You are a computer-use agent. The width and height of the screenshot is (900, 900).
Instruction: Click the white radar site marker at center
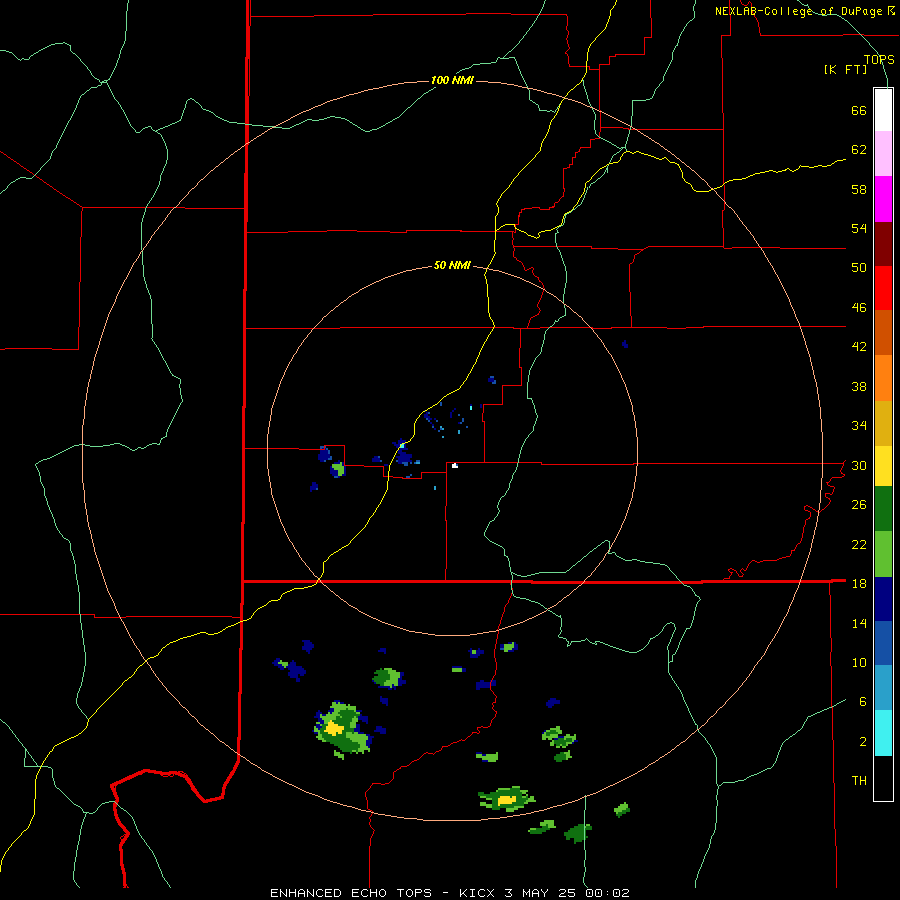pos(455,465)
